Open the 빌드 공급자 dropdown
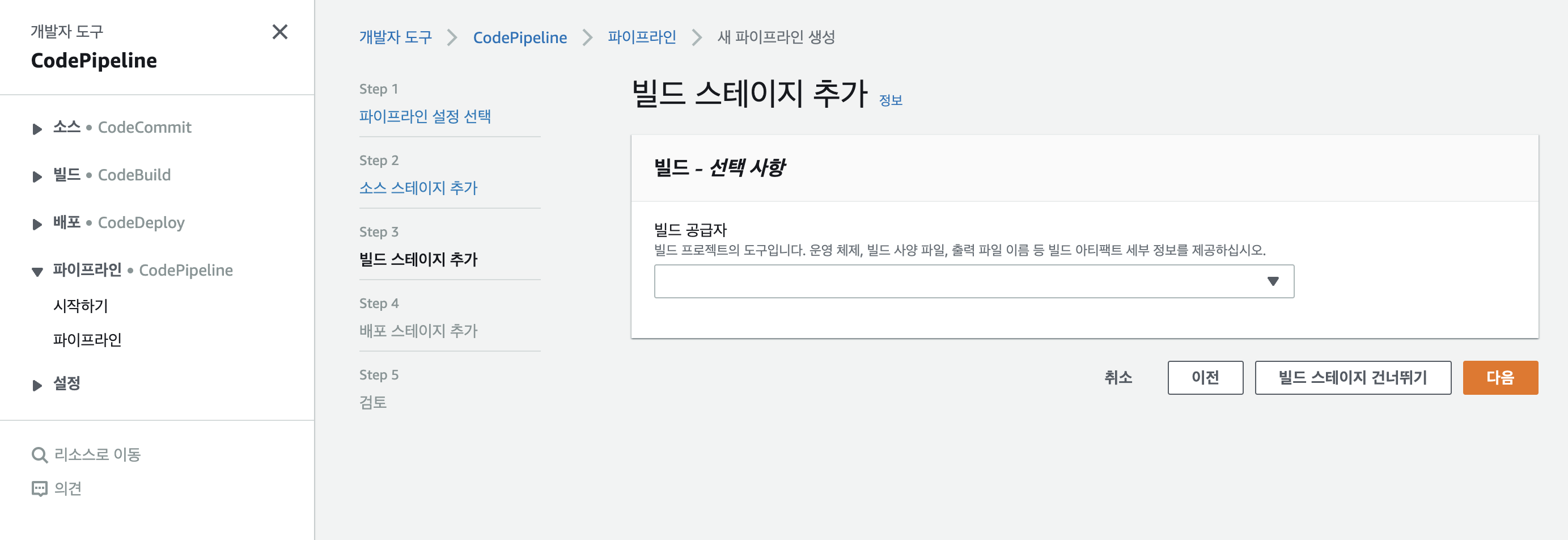 pyautogui.click(x=974, y=281)
